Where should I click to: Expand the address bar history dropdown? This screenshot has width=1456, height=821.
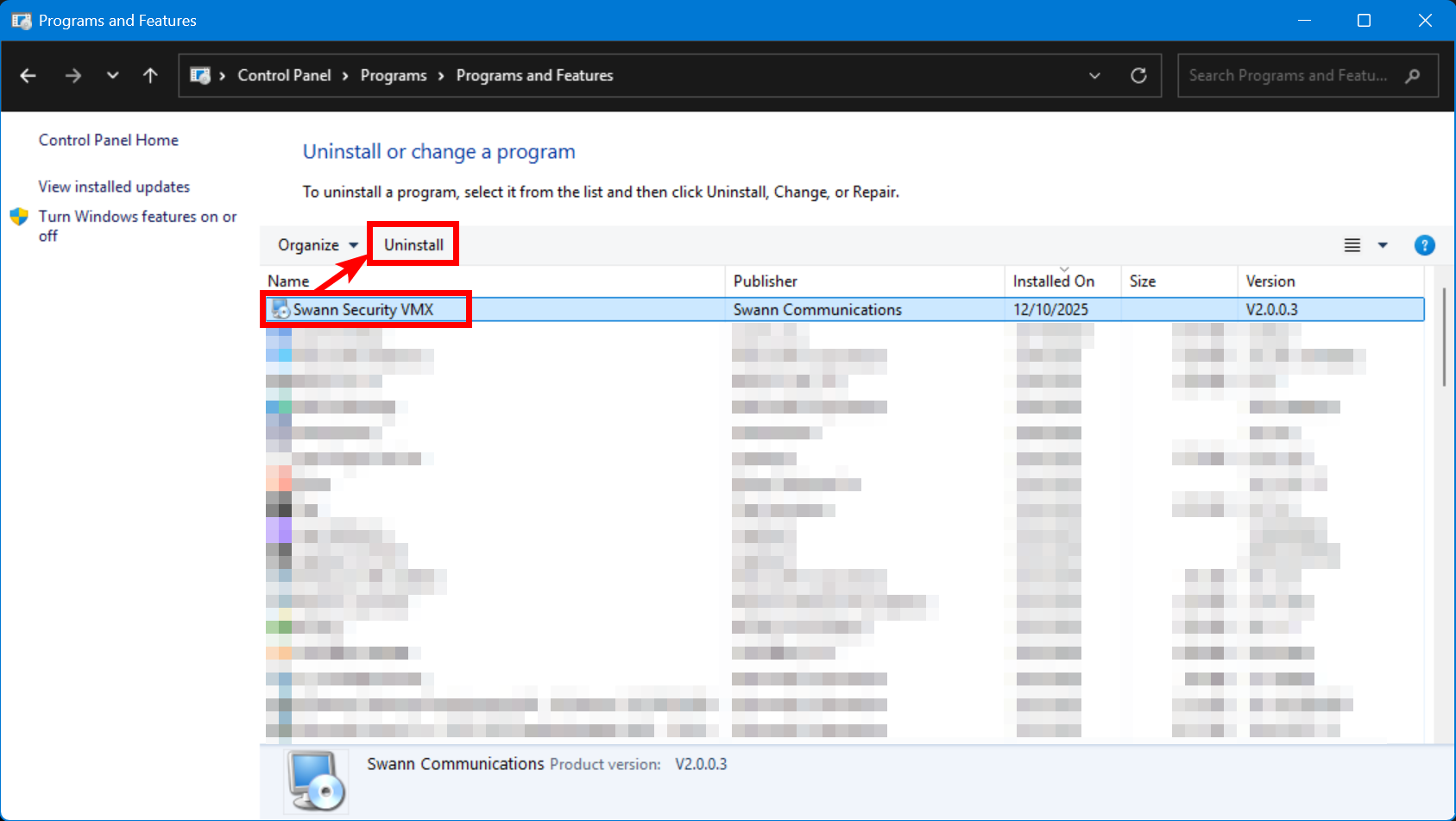coord(1094,76)
